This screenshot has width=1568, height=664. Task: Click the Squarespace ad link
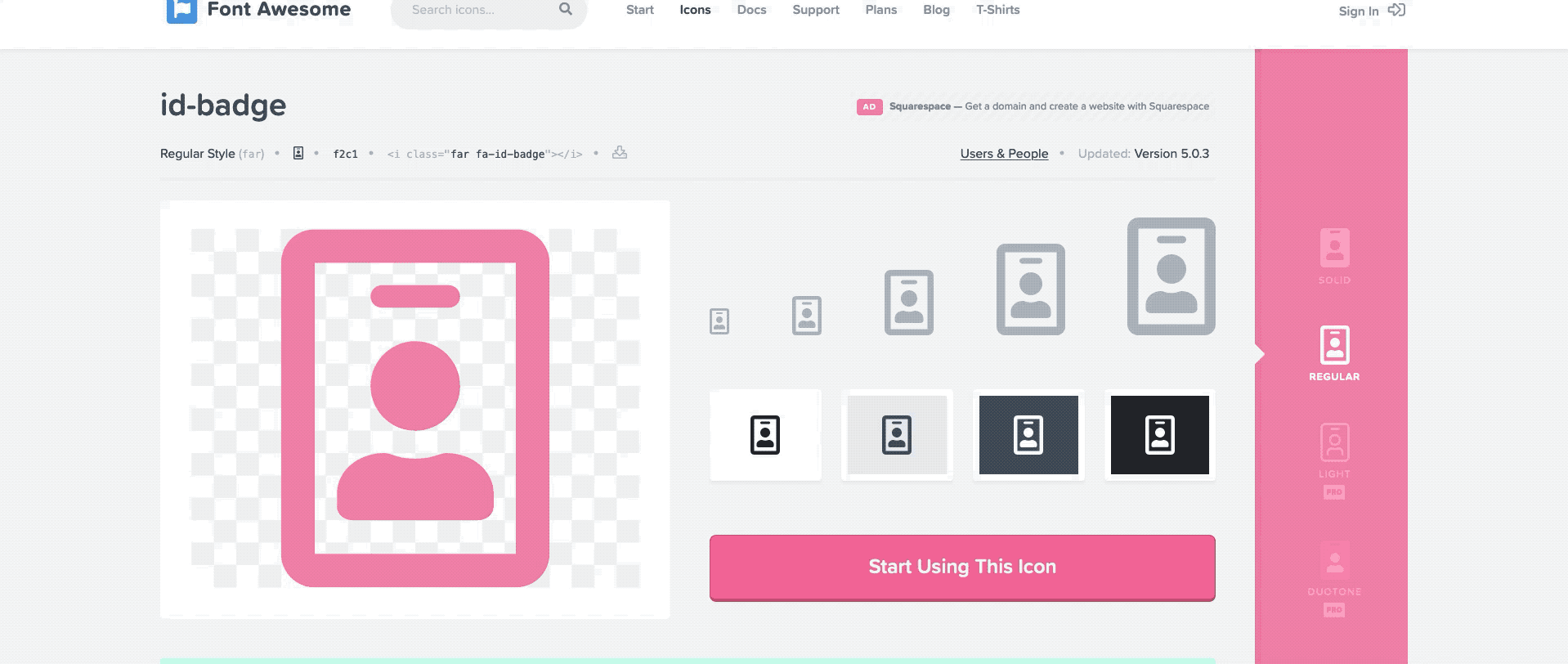pyautogui.click(x=1048, y=106)
